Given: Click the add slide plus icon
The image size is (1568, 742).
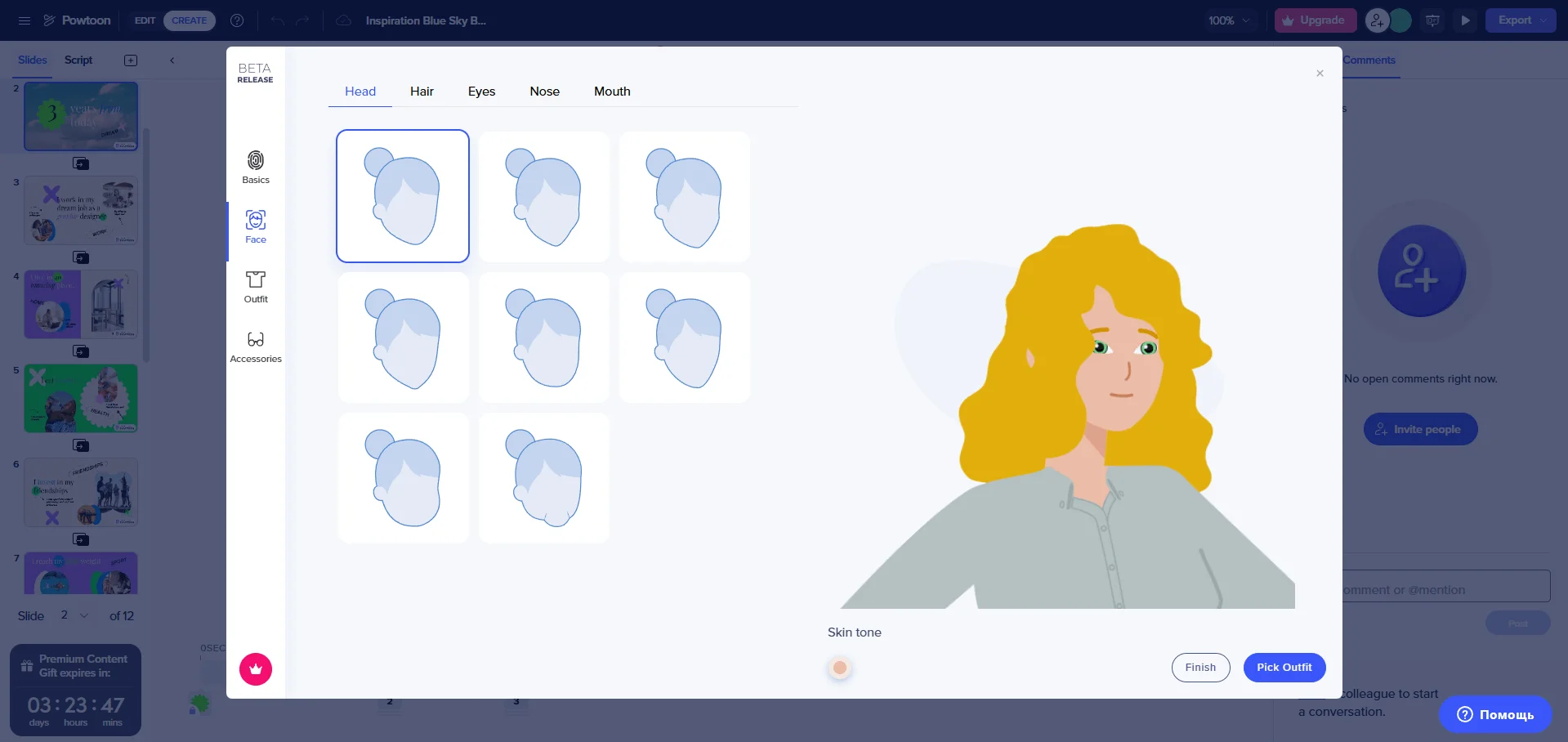Looking at the screenshot, I should point(131,60).
